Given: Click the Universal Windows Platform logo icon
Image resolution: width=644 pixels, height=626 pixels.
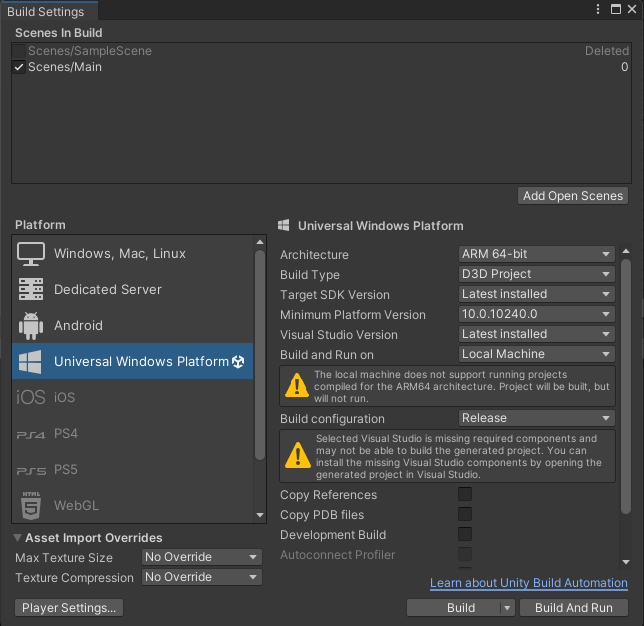Looking at the screenshot, I should click(31, 361).
